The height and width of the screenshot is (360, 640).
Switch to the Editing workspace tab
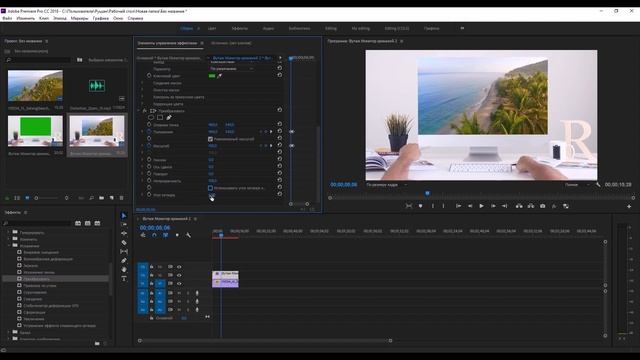(x=331, y=29)
